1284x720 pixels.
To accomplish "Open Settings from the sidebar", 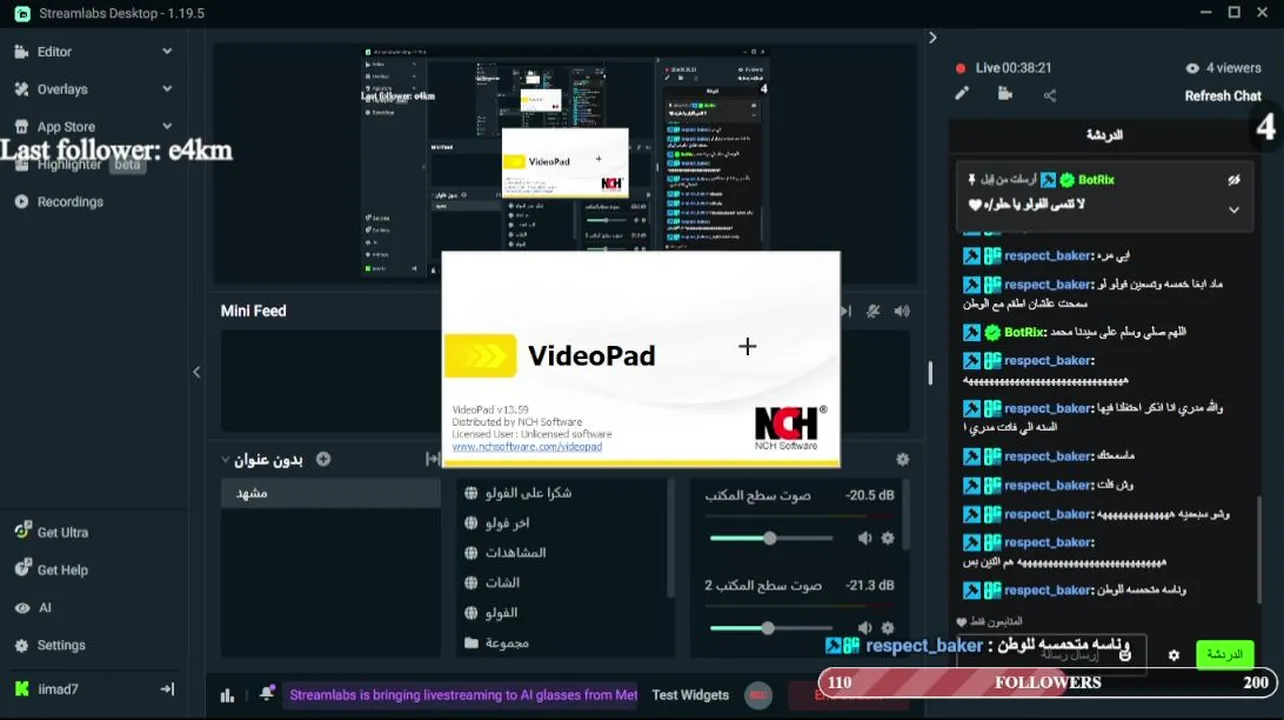I will 61,646.
